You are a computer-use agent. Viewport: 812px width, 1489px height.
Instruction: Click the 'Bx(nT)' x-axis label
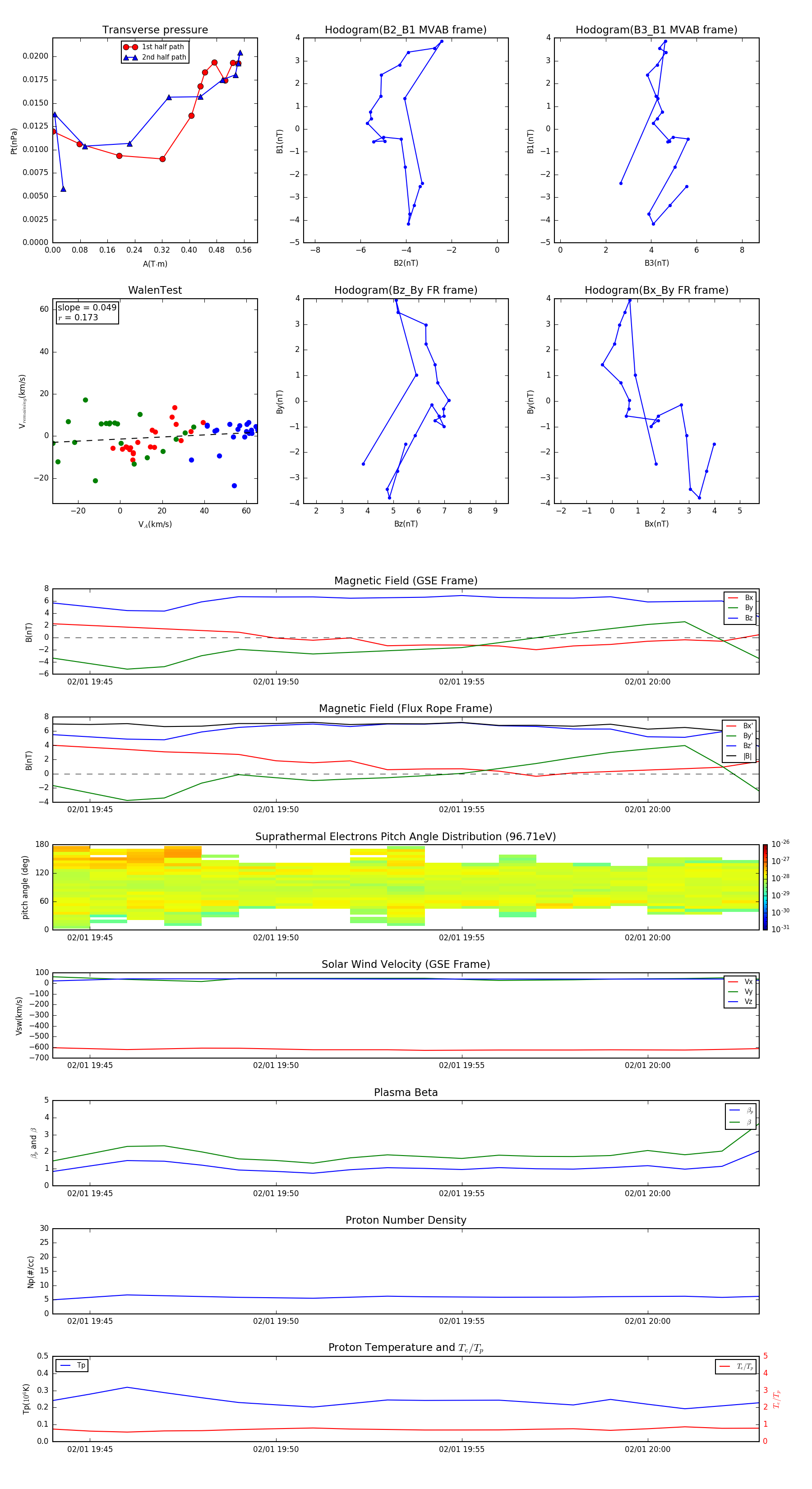tap(656, 524)
